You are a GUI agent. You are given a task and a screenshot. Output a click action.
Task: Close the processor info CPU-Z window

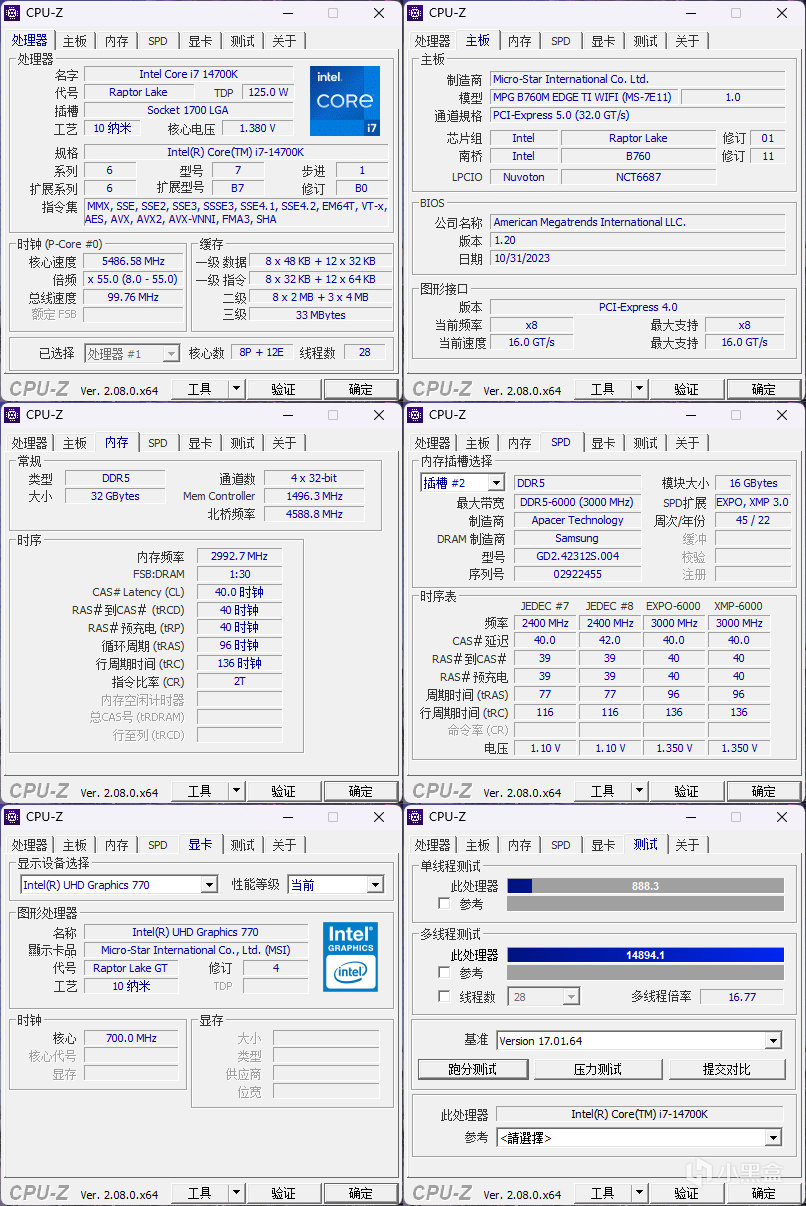(x=379, y=13)
